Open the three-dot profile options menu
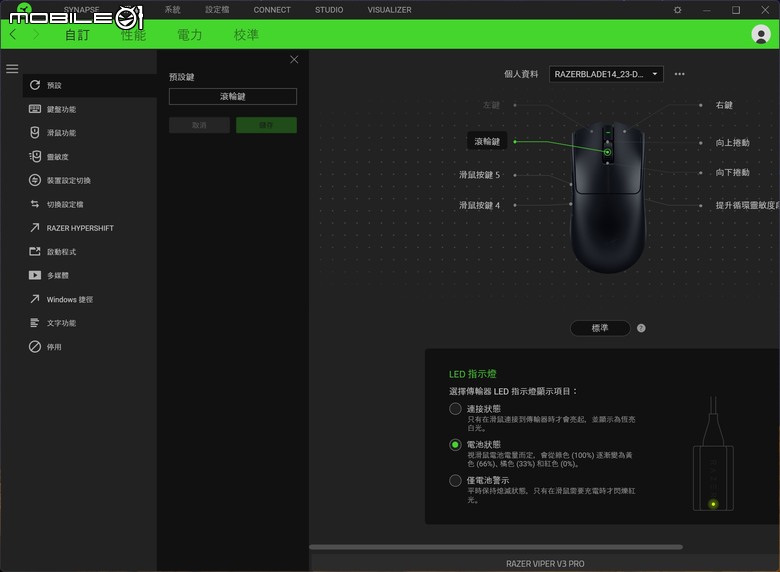Image resolution: width=780 pixels, height=572 pixels. 680,74
